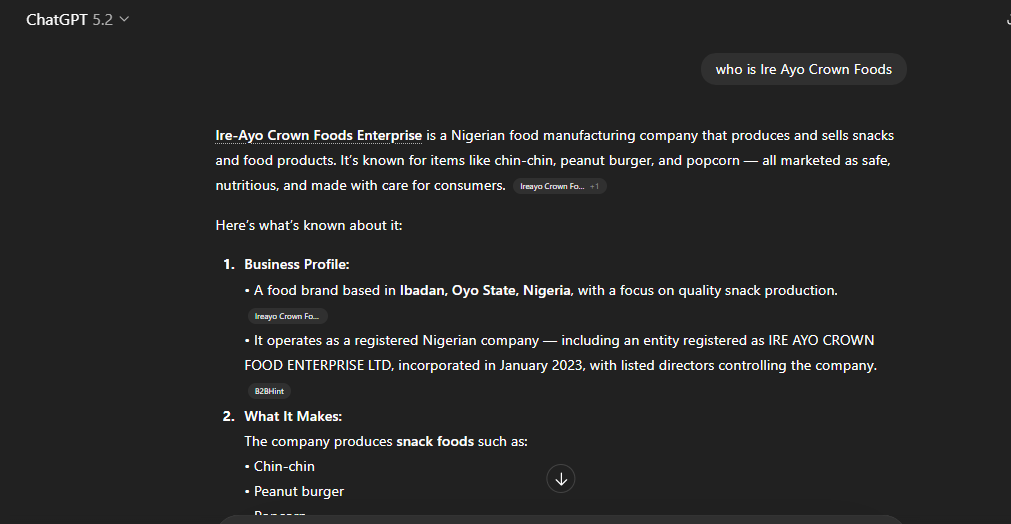Click the 'Chin-chin' bullet item
The width and height of the screenshot is (1011, 524).
coord(284,466)
